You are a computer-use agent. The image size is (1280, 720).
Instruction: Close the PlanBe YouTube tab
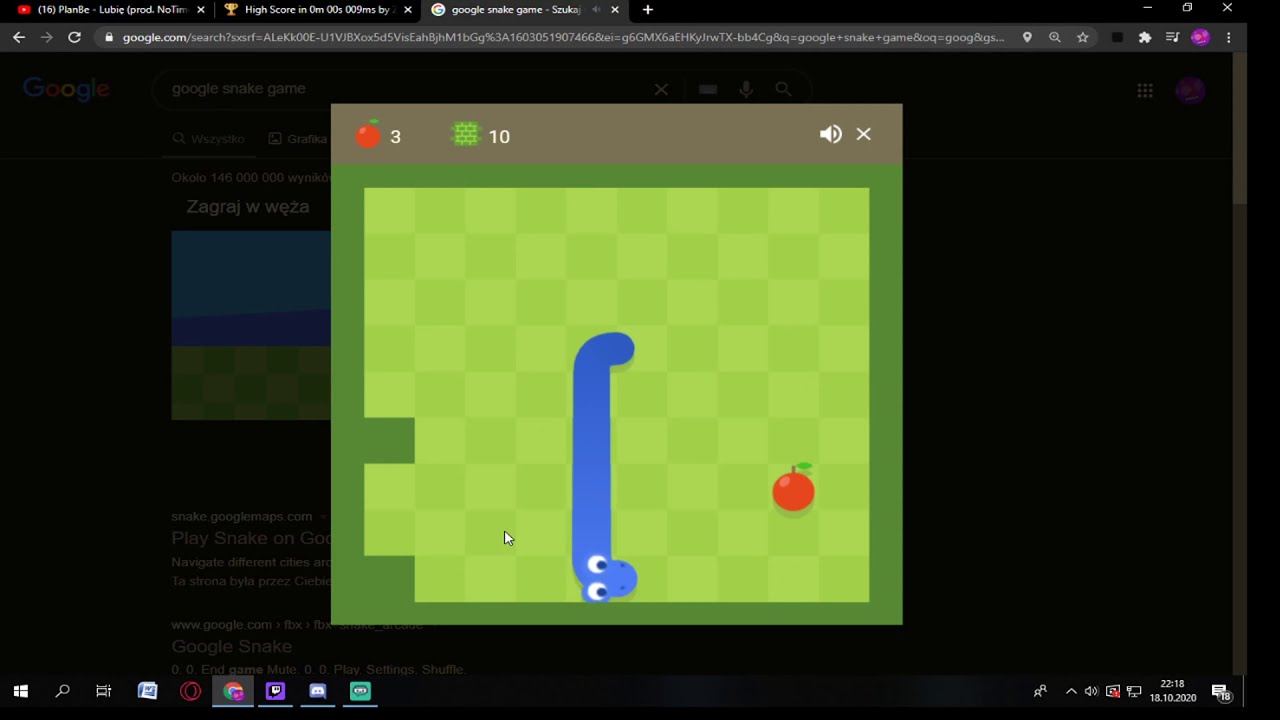point(200,10)
